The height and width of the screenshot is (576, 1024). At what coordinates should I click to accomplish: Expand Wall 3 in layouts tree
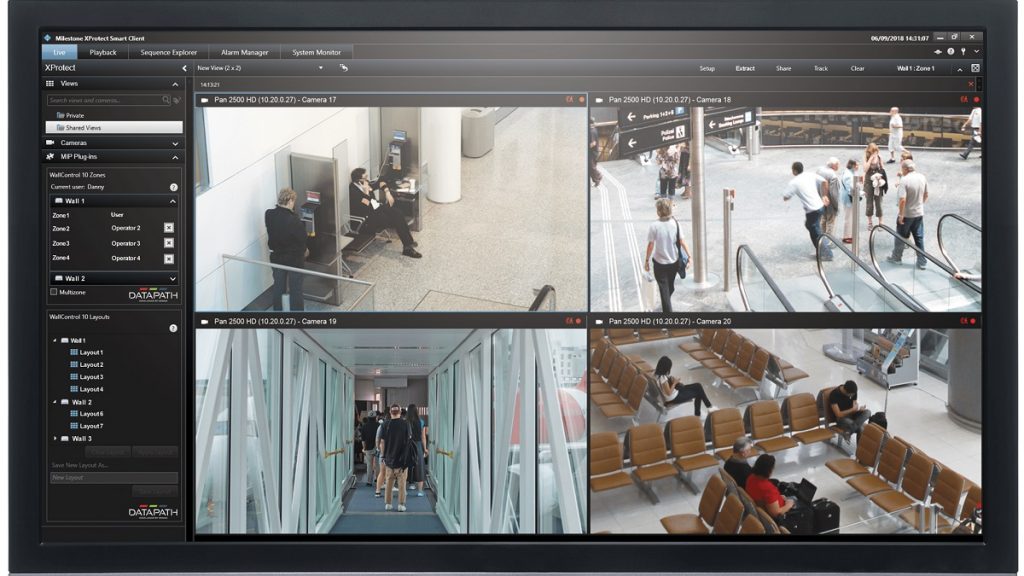55,439
